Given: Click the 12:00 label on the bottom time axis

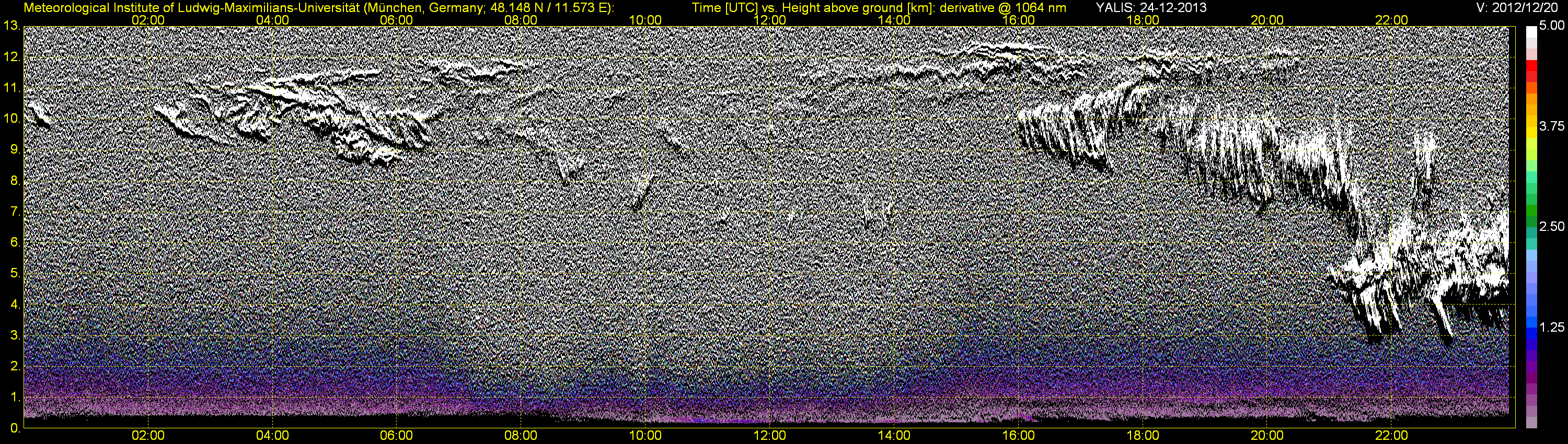Looking at the screenshot, I should pyautogui.click(x=769, y=436).
